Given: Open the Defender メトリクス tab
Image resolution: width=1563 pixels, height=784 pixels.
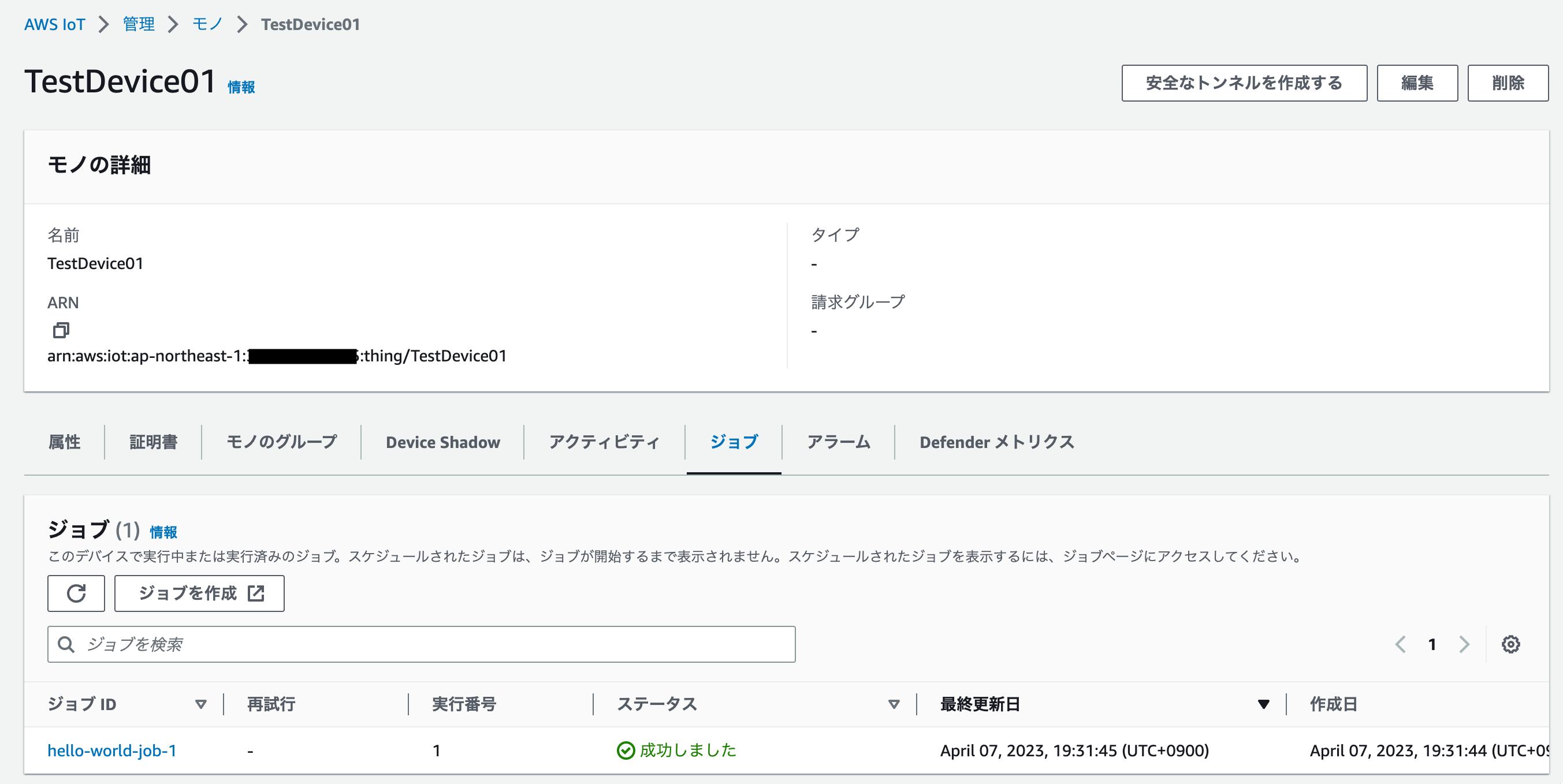Looking at the screenshot, I should click(996, 442).
